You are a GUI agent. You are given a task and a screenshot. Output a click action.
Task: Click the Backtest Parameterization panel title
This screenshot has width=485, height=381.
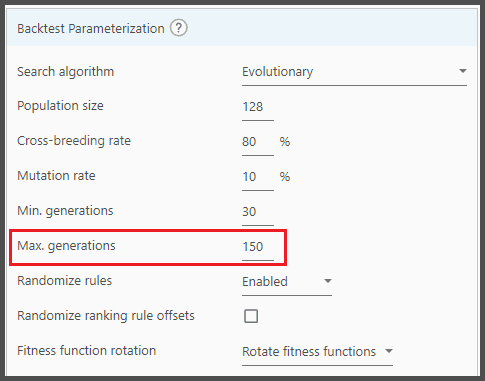coord(91,29)
